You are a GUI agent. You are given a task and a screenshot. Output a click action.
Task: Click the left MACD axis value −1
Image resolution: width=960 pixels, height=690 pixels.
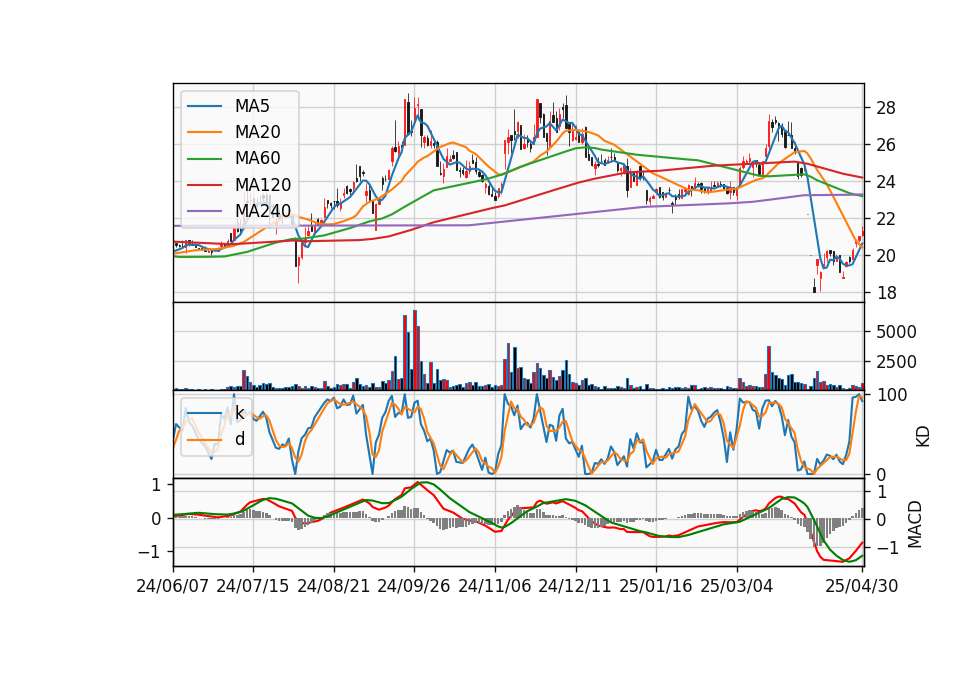[x=149, y=552]
